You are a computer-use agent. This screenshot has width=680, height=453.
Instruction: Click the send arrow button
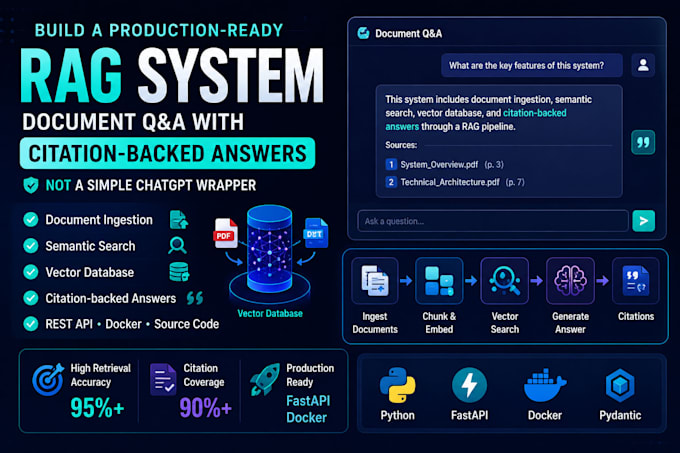(x=644, y=221)
